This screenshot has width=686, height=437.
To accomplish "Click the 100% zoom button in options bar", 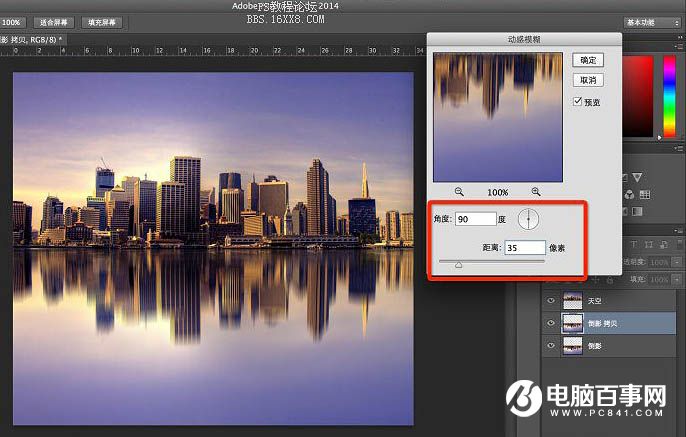I will click(11, 22).
